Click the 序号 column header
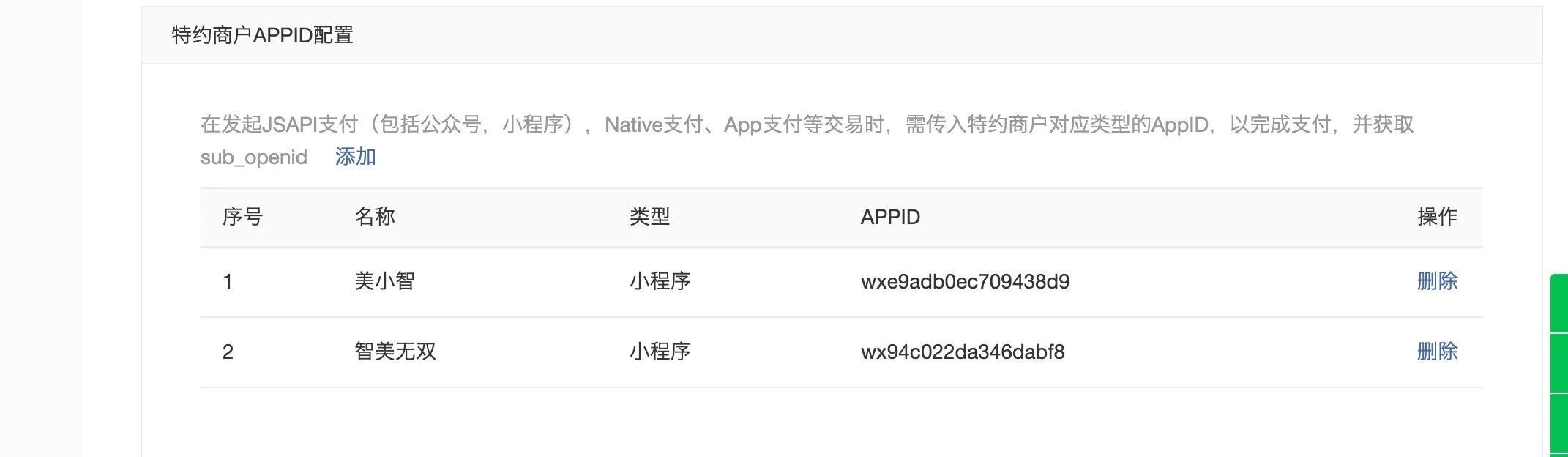The width and height of the screenshot is (1568, 457). 242,217
